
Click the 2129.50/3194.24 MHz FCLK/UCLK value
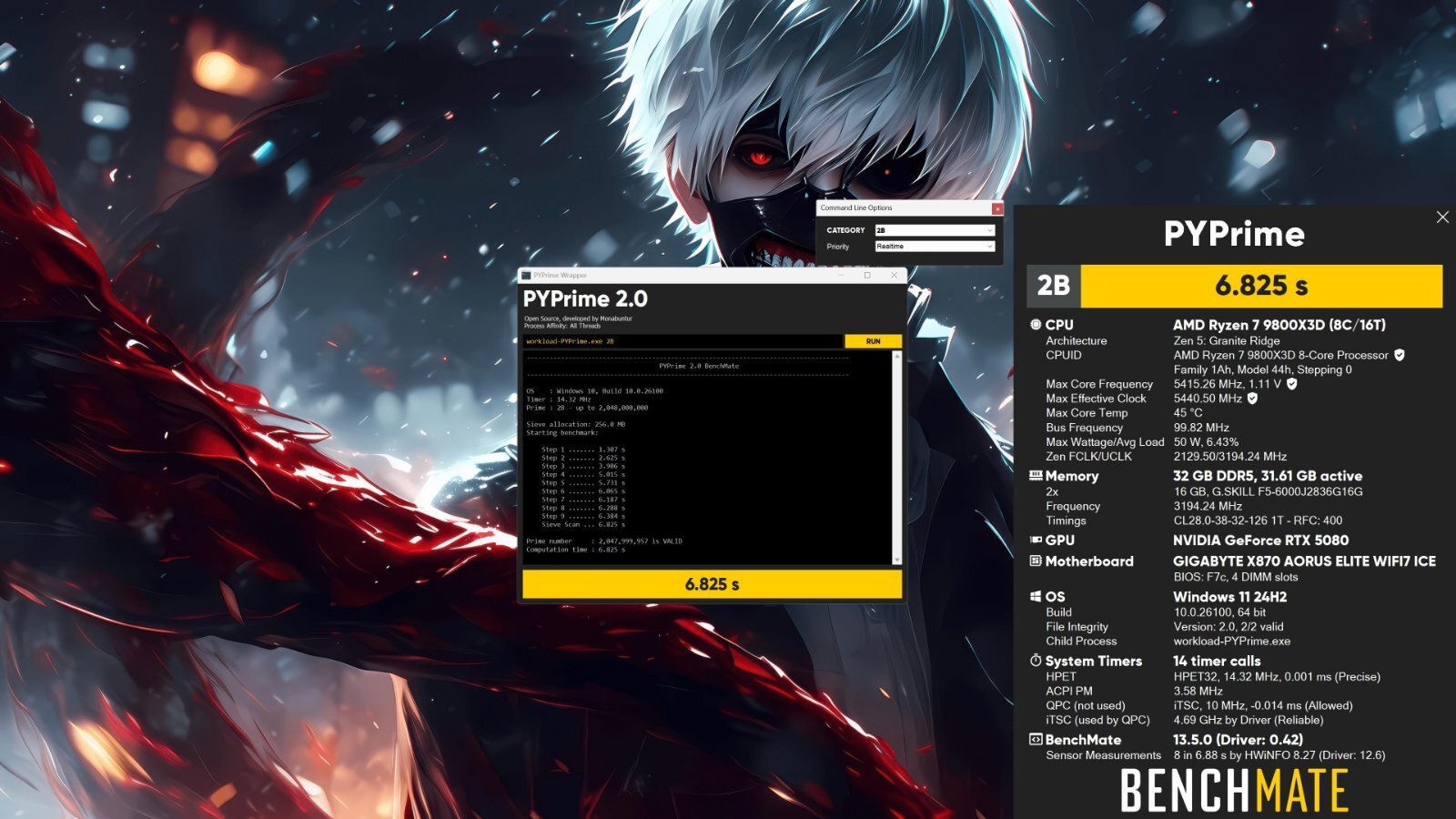1230,457
